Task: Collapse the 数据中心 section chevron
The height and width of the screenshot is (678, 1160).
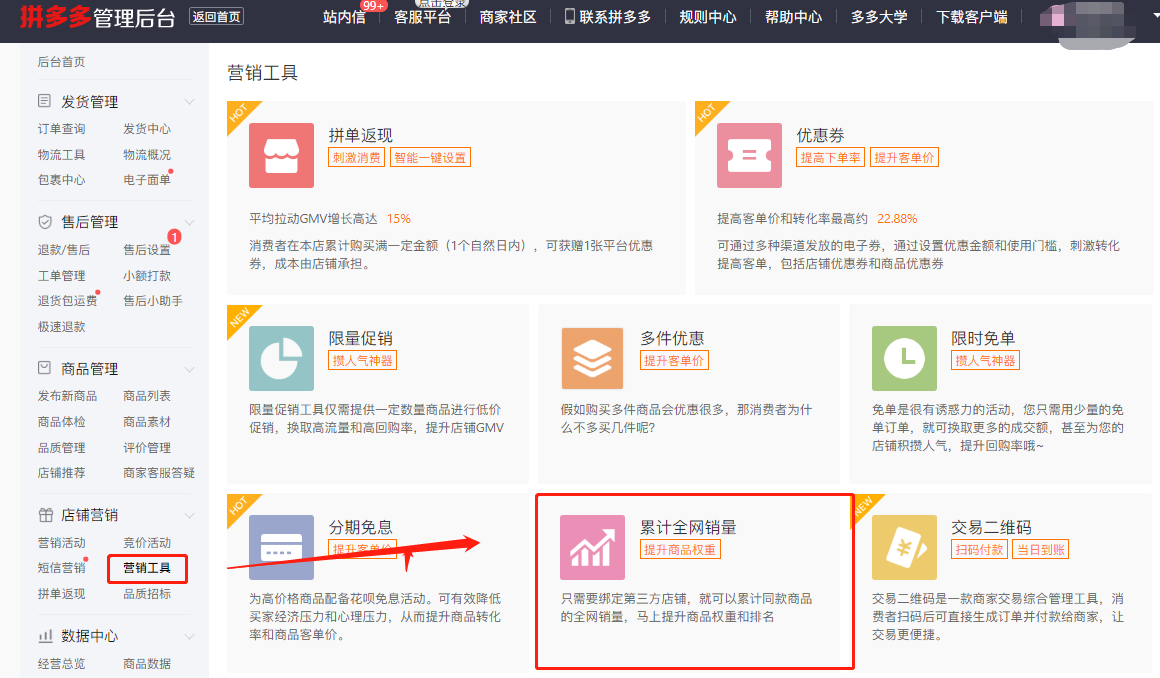Action: click(189, 636)
